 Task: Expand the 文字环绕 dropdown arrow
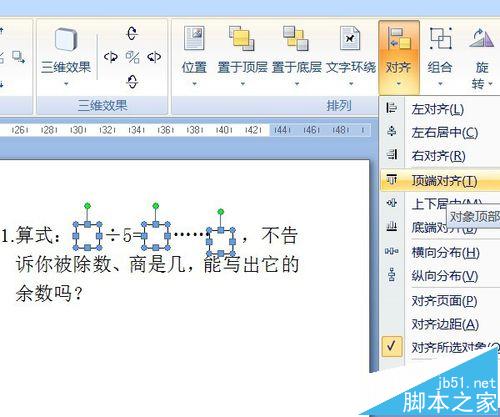(351, 84)
